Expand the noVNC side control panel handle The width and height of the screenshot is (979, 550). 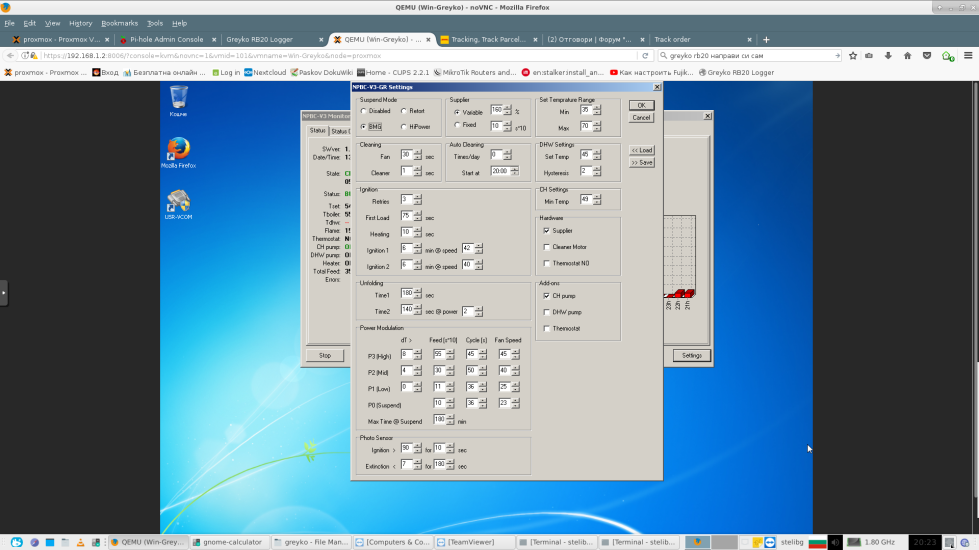coord(3,293)
